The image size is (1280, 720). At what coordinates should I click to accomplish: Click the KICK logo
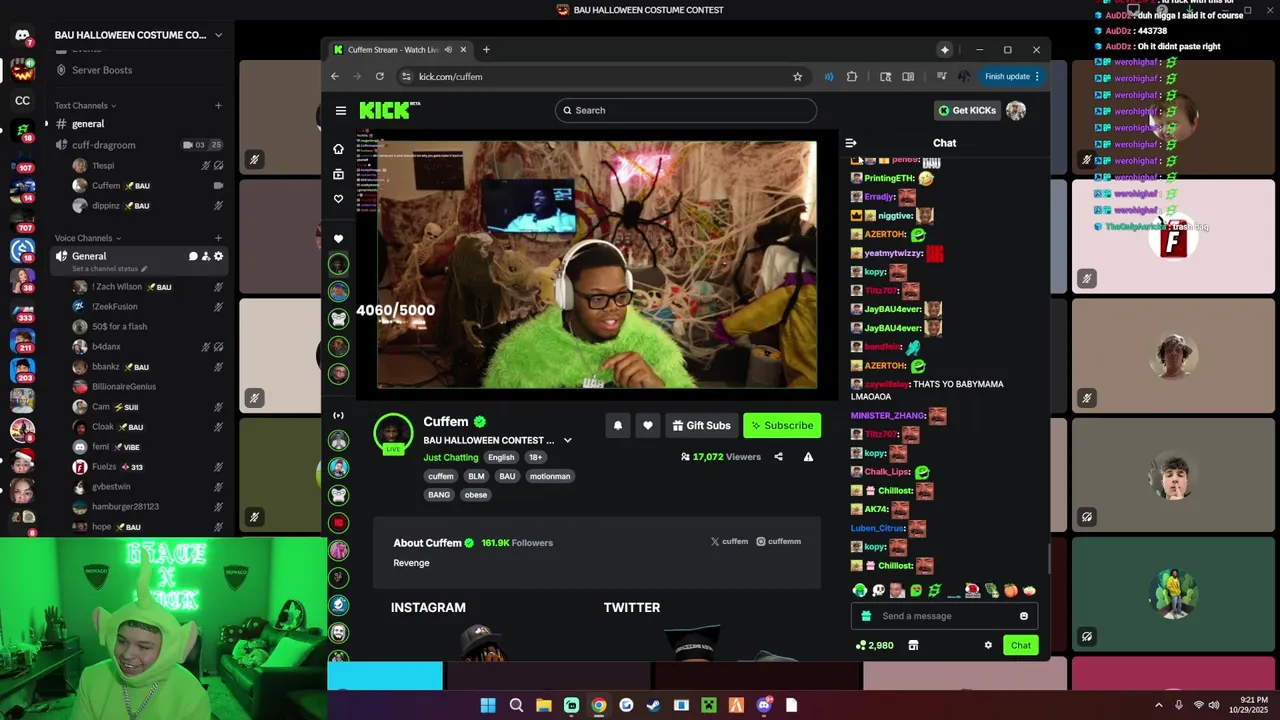[x=389, y=110]
